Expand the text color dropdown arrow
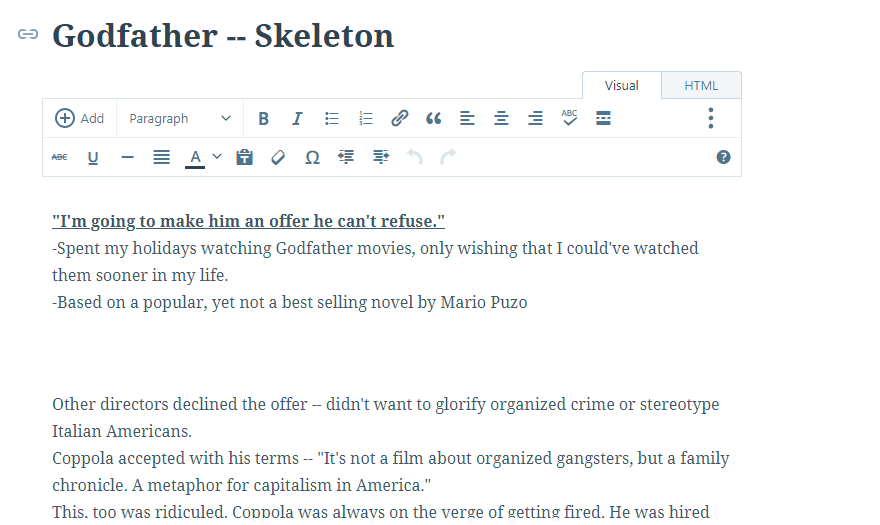This screenshot has height=525, width=880. tap(217, 157)
